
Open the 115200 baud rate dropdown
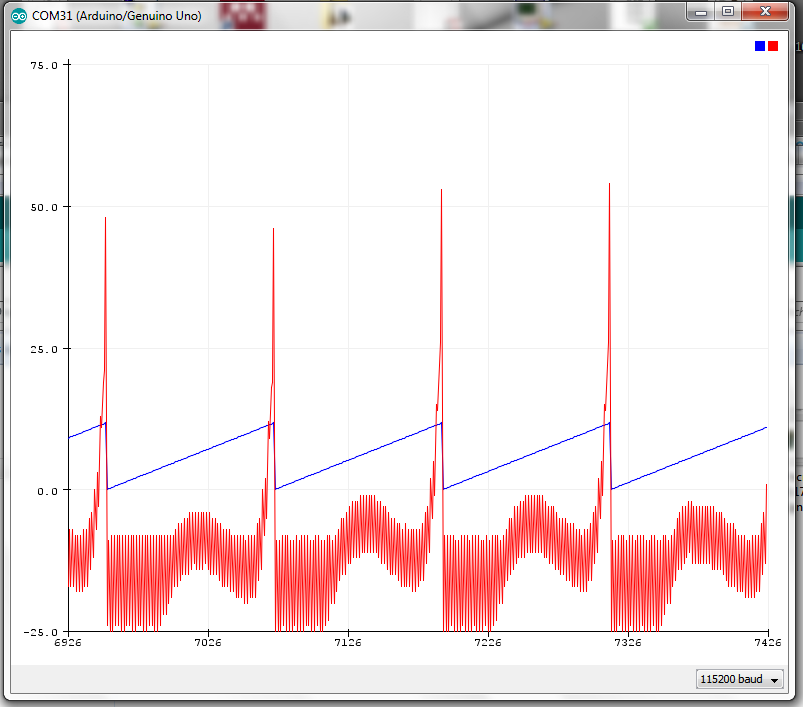pyautogui.click(x=740, y=679)
